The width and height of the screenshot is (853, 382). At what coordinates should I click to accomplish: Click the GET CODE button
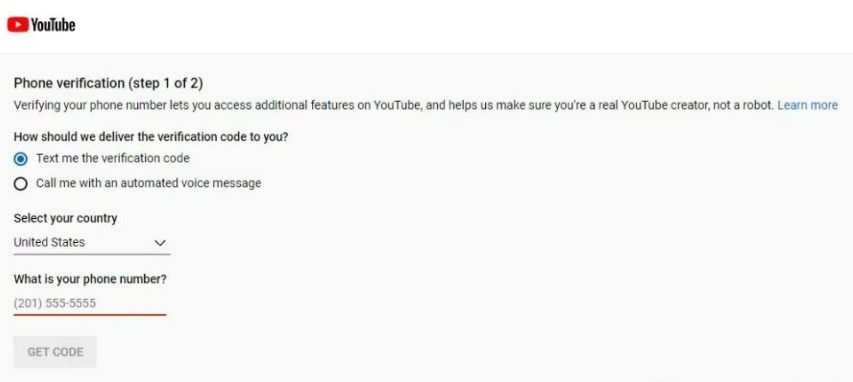tap(55, 352)
